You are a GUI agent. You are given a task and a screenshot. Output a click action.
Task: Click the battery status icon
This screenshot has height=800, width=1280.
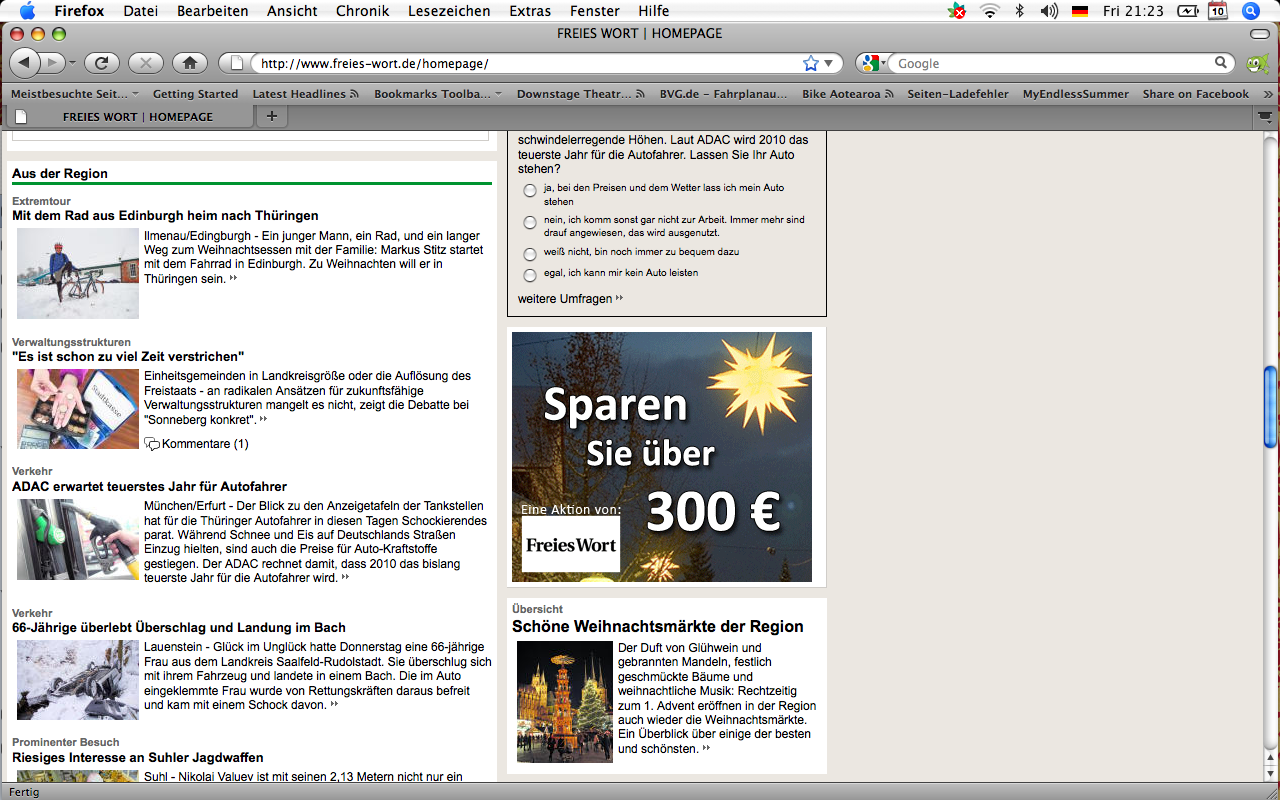1187,11
